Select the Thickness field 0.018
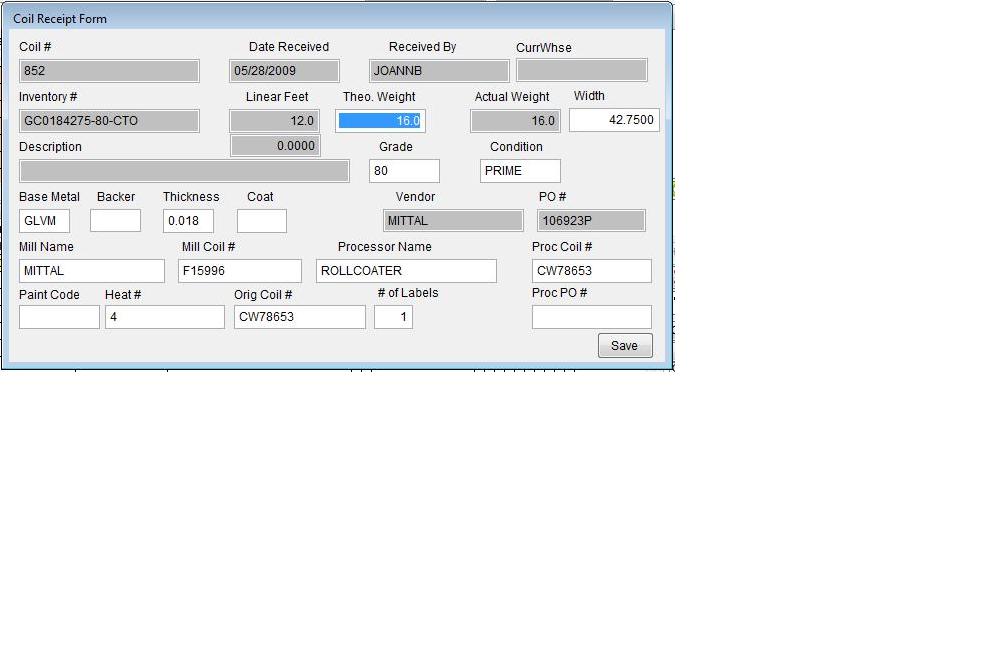991x645 pixels. pyautogui.click(x=188, y=221)
